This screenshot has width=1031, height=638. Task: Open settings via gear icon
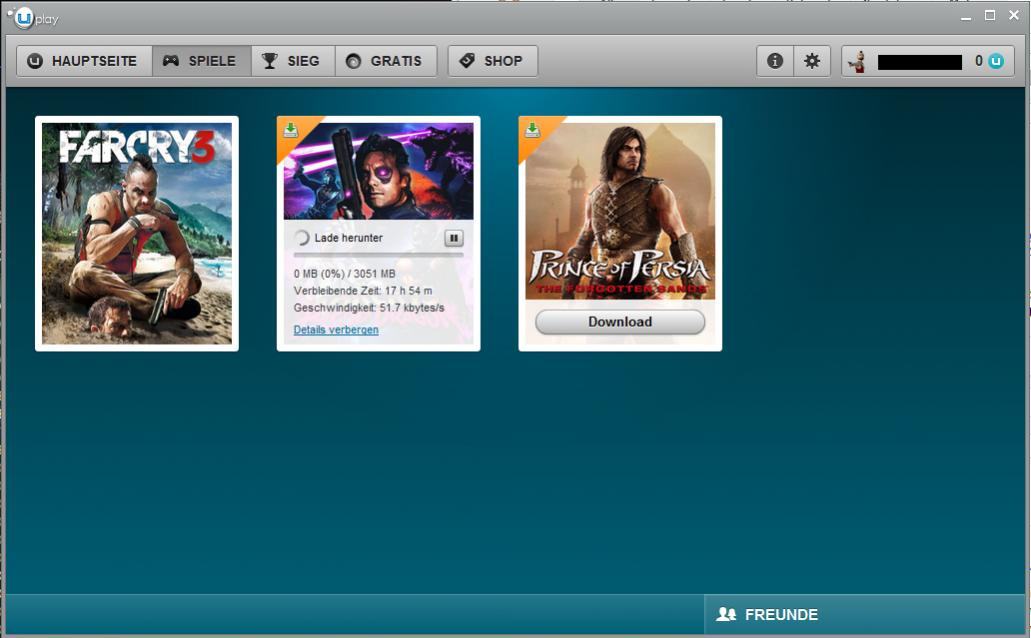pos(812,61)
